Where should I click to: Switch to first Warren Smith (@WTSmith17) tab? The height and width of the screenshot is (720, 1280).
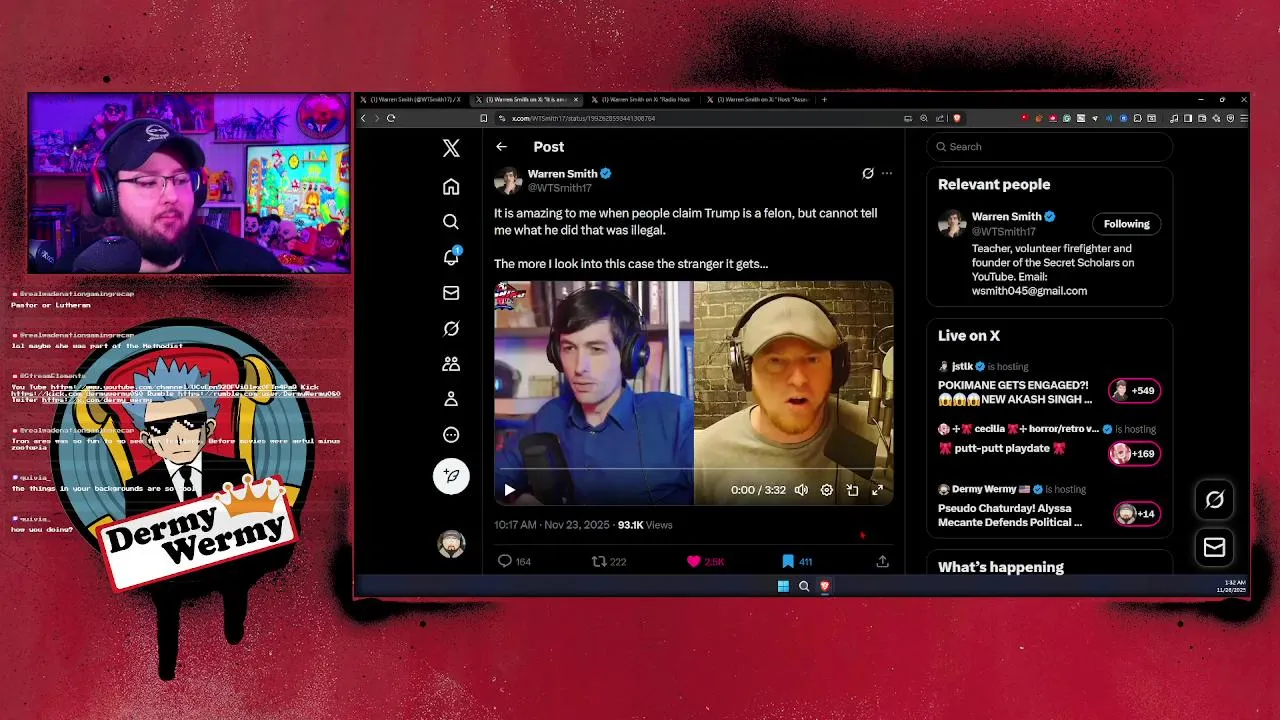[413, 100]
